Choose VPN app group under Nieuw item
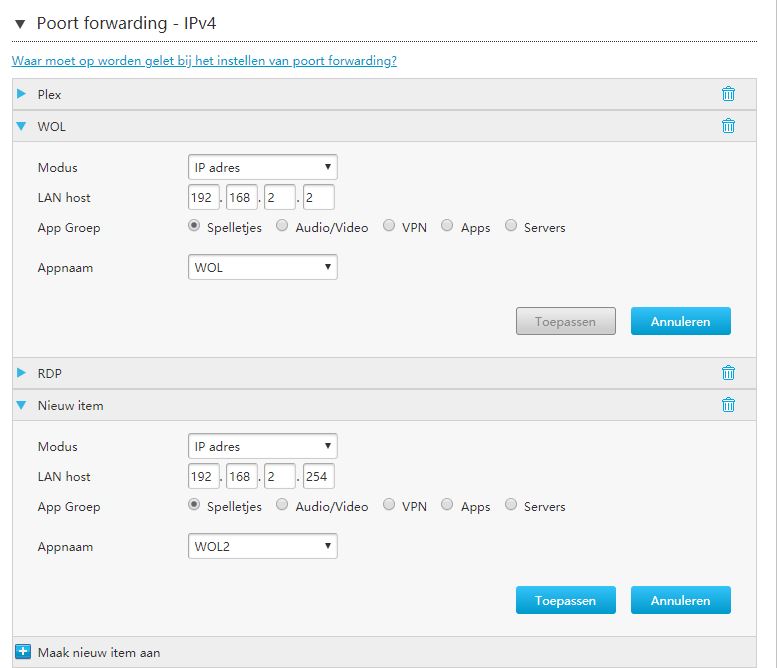 389,504
